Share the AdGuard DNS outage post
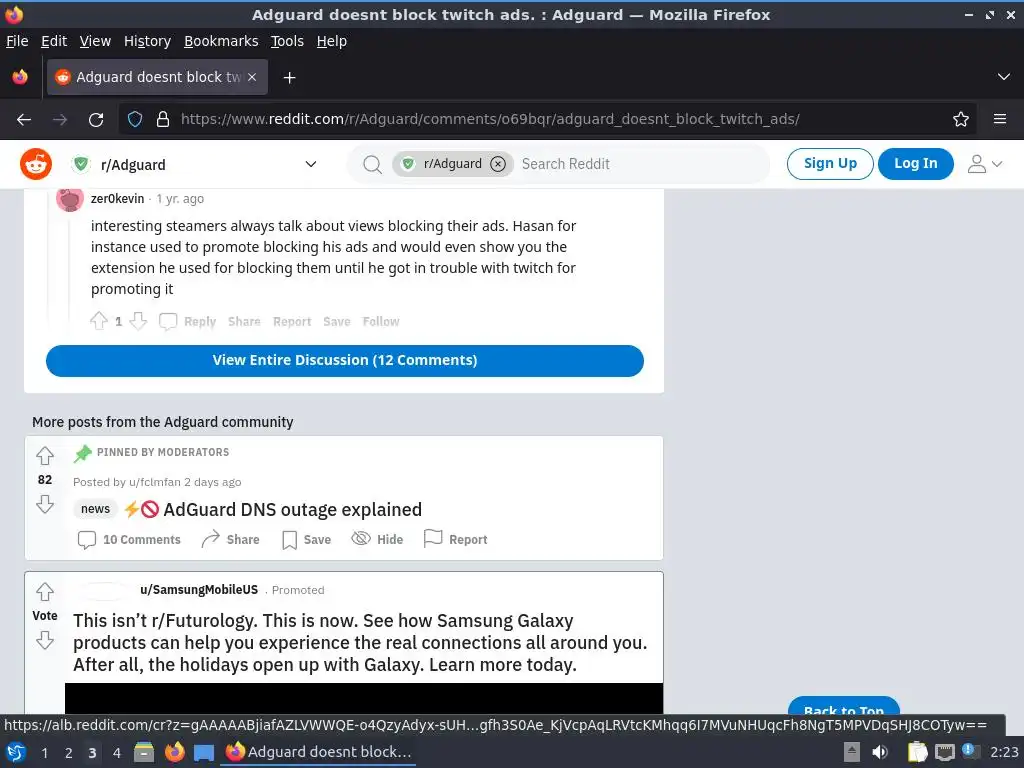Image resolution: width=1024 pixels, height=768 pixels. (x=231, y=539)
